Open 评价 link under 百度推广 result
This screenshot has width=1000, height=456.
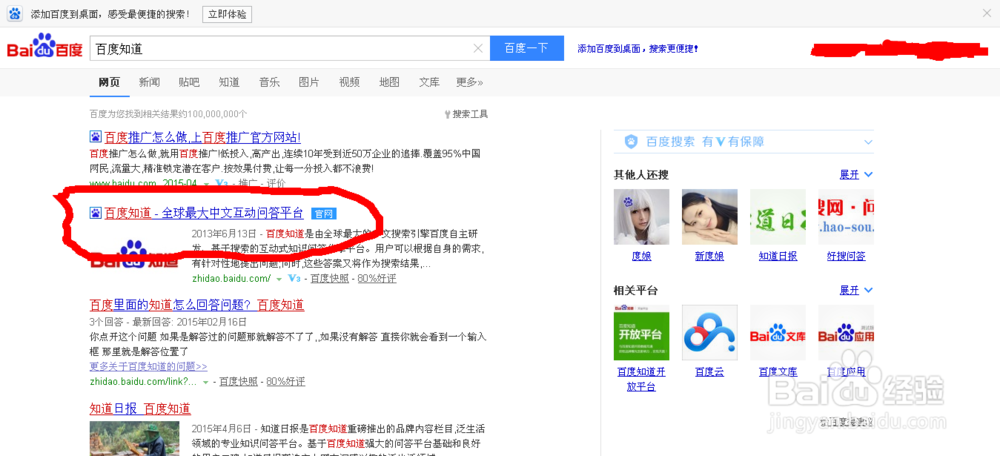point(276,184)
